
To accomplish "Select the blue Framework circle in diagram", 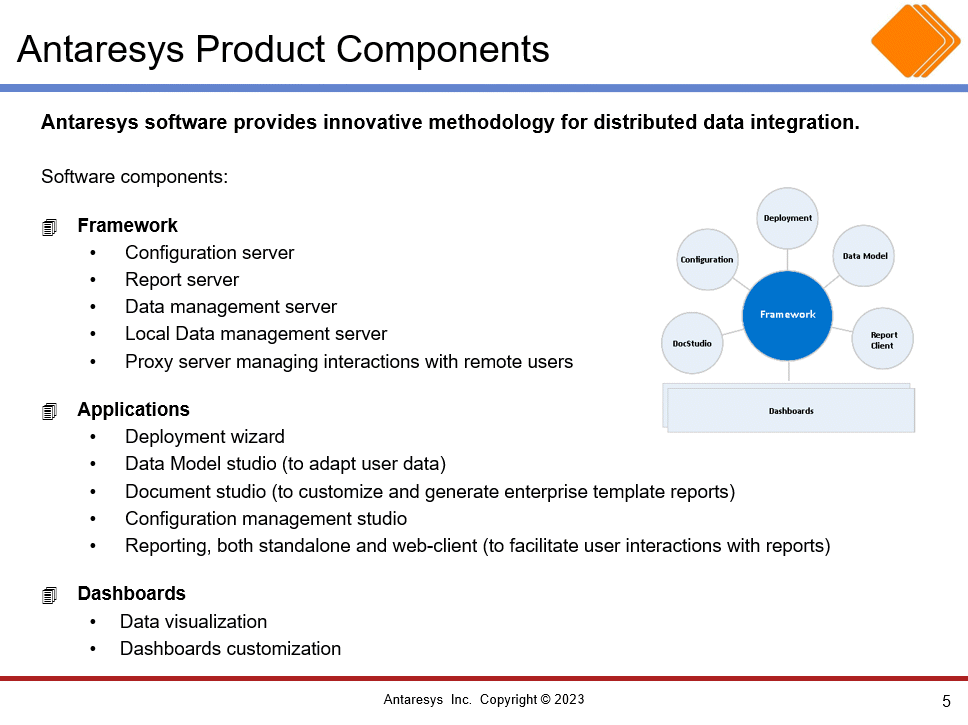I will point(787,315).
